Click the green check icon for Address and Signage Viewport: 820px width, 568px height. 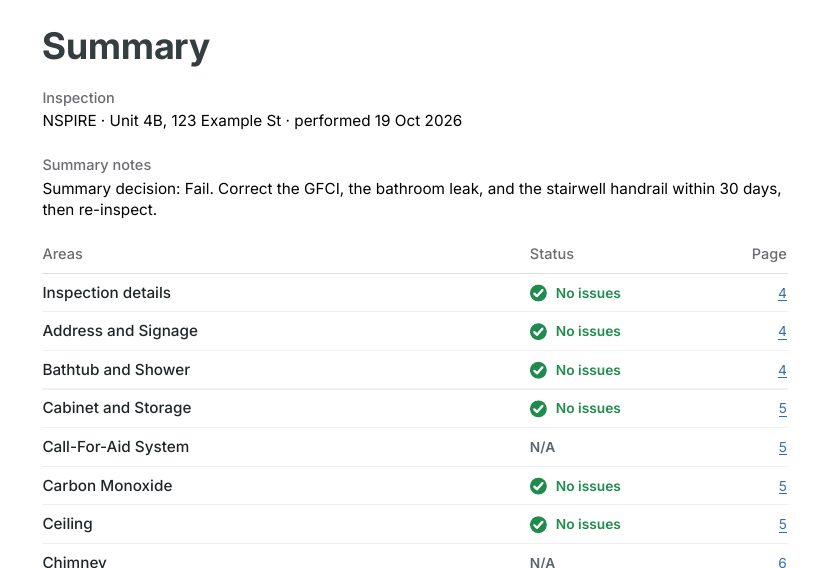(538, 332)
